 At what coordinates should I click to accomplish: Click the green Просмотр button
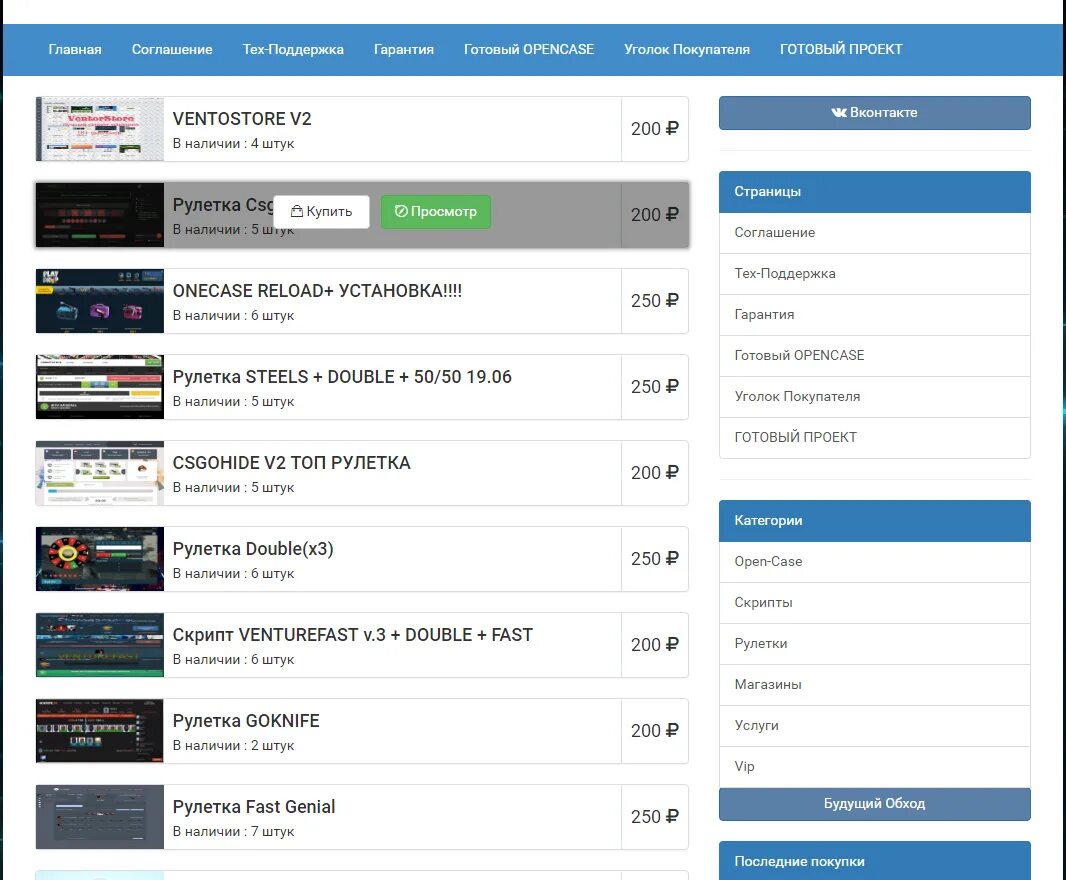click(x=436, y=211)
